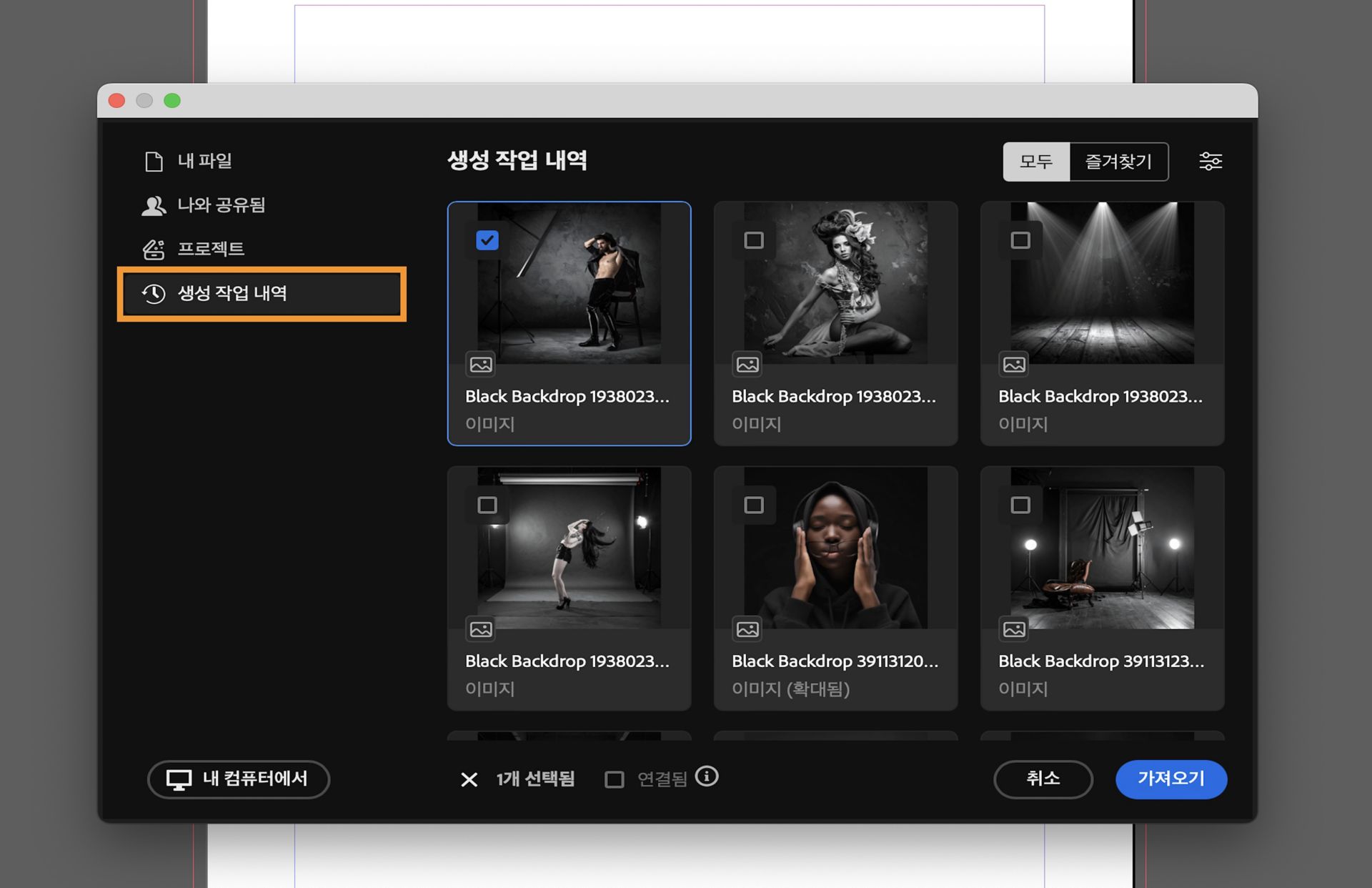Click the info icon beside 연결됨
This screenshot has height=888, width=1372.
708,779
